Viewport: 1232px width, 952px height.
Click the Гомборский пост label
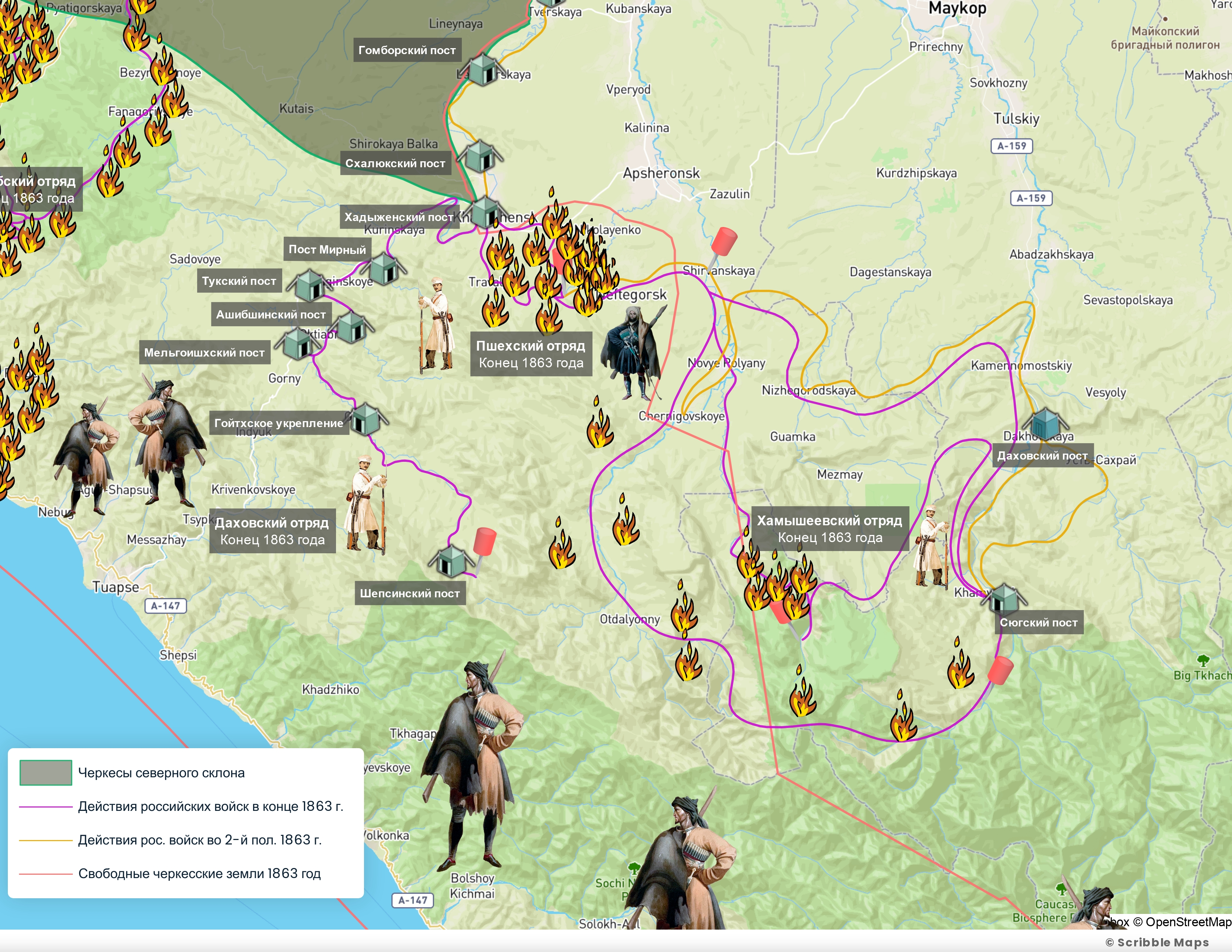(x=407, y=50)
